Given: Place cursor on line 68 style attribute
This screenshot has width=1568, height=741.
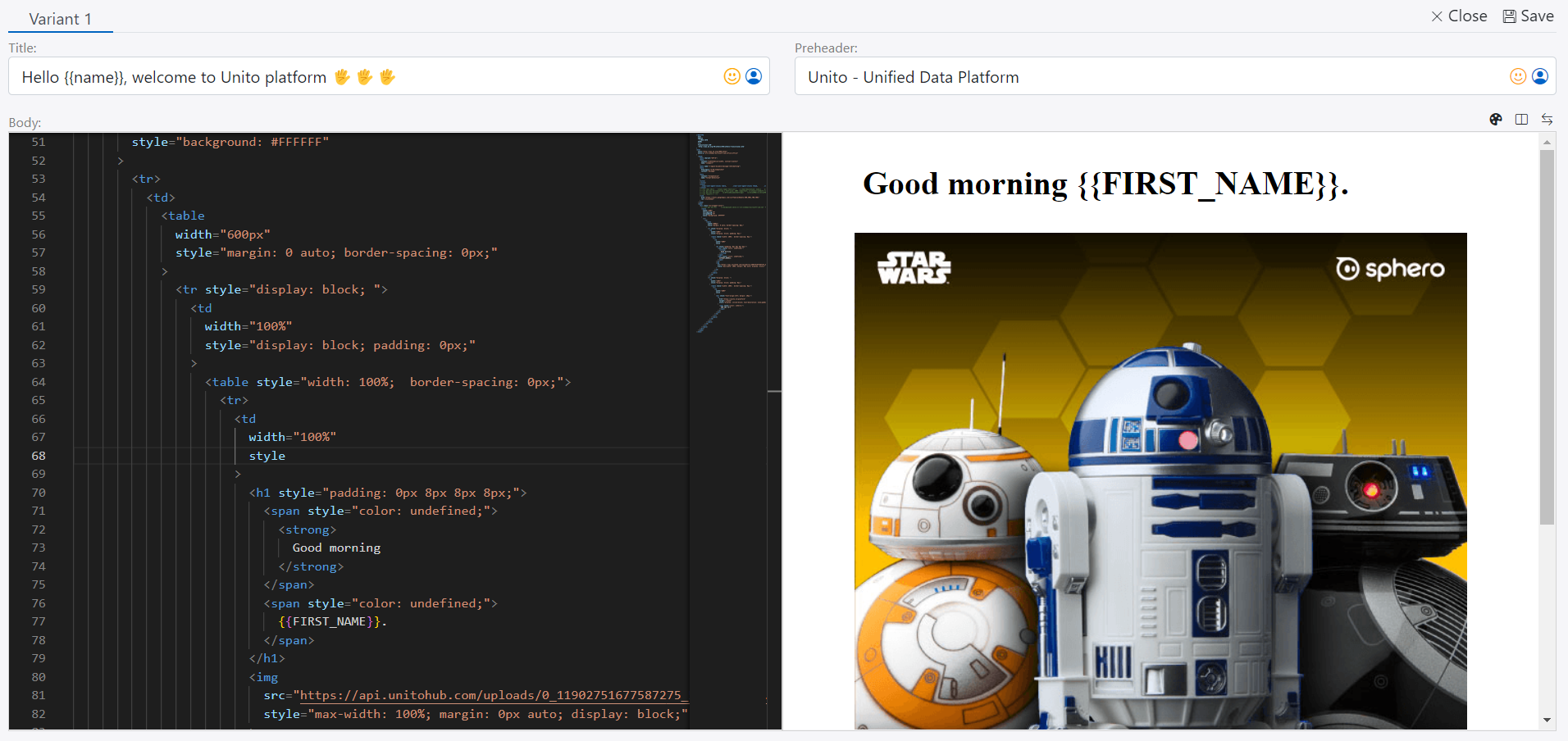Looking at the screenshot, I should pos(267,456).
